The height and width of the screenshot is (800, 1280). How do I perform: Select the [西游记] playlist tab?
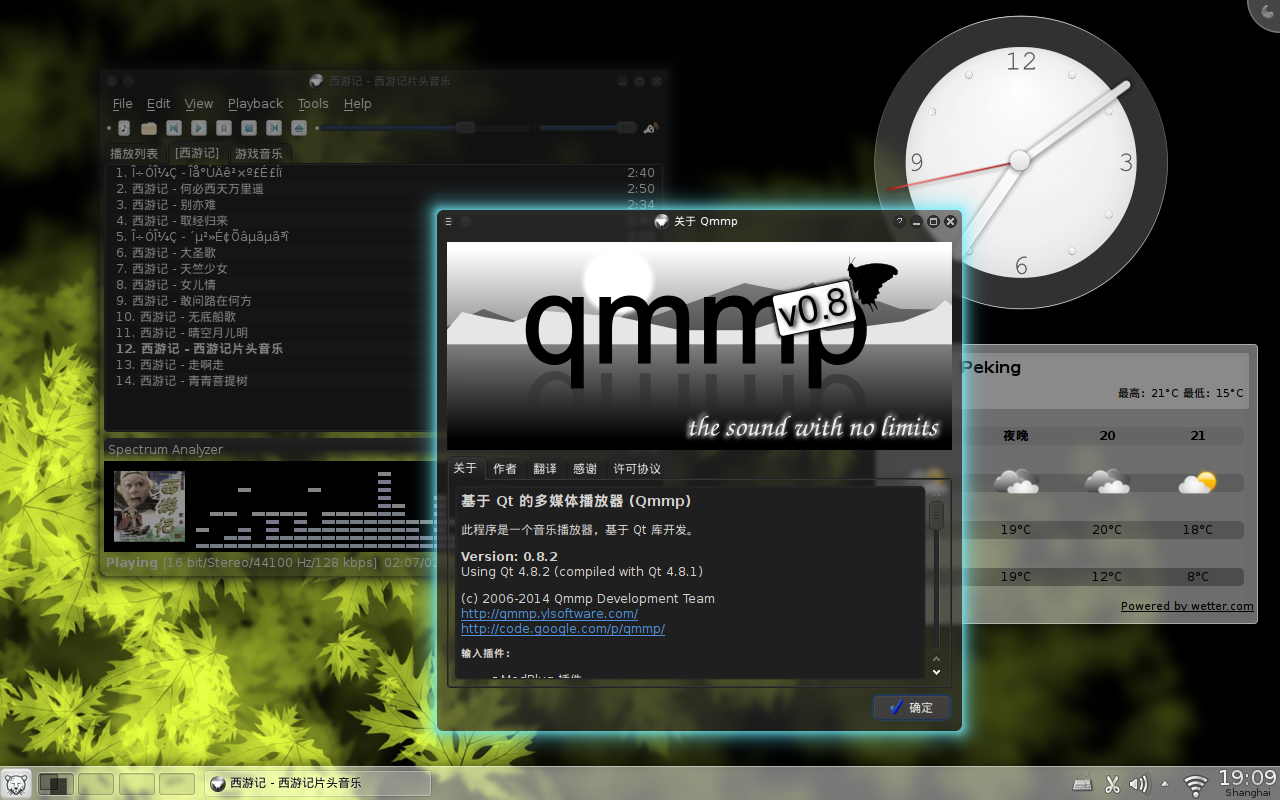coord(196,153)
